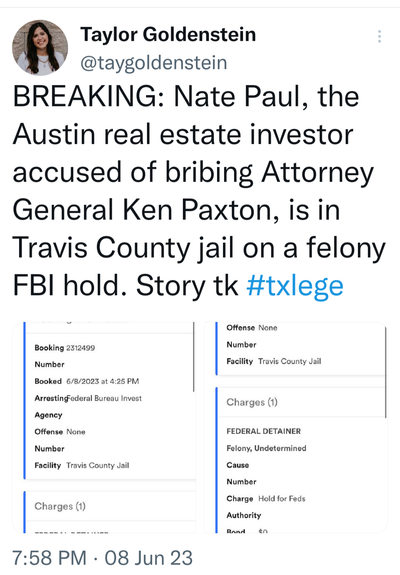Follow the #txlege hashtag
The width and height of the screenshot is (400, 575).
[x=295, y=286]
